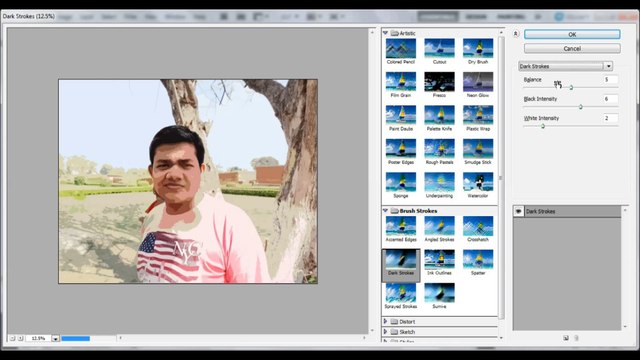Screen dimensions: 640x360
Task: Click the filter list scrollbar up arrow
Action: (x=501, y=32)
